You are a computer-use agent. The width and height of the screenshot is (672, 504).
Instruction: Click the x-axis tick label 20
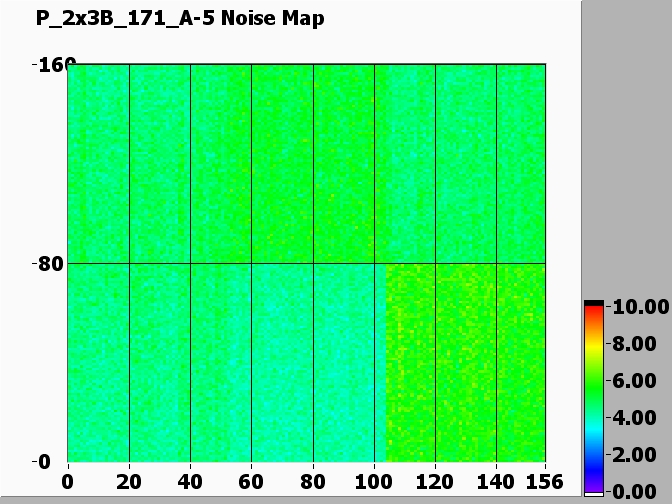(x=129, y=481)
